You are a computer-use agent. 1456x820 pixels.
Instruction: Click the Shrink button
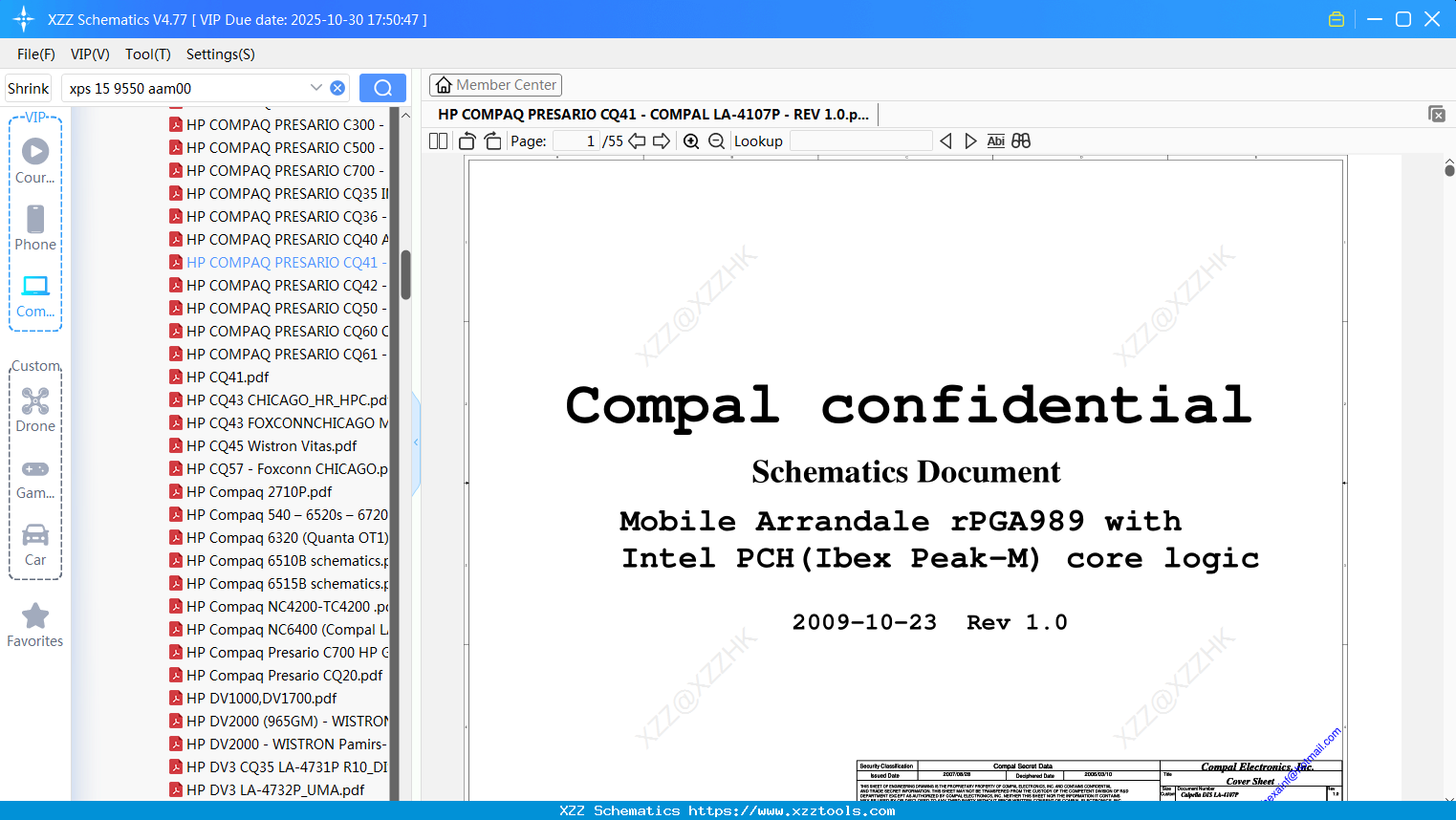point(28,88)
